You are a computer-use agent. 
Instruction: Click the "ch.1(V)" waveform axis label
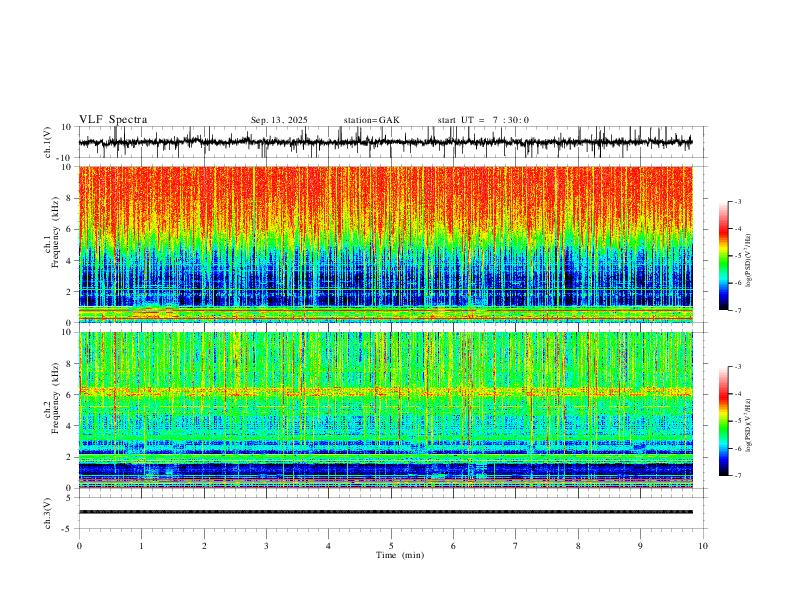[48, 142]
